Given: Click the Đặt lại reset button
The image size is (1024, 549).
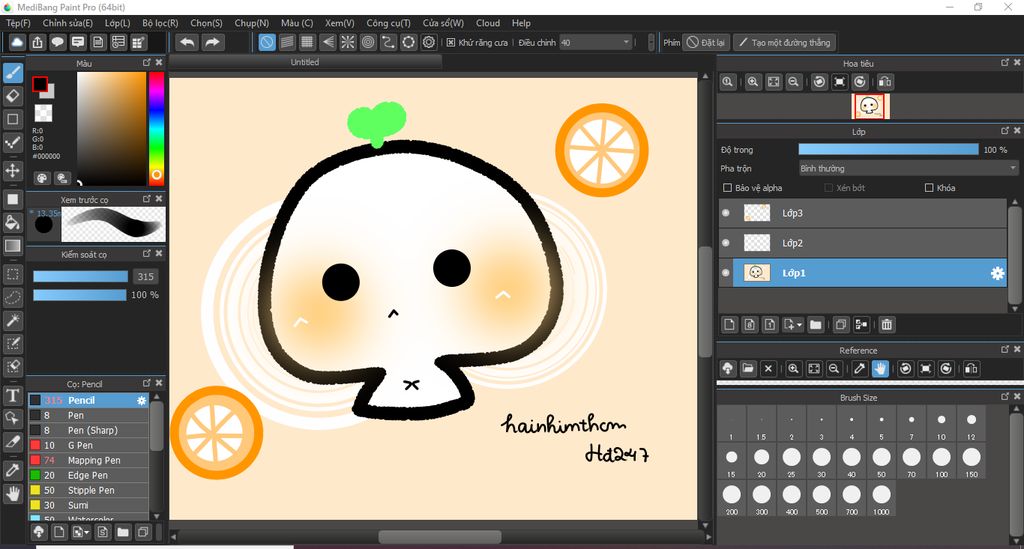Looking at the screenshot, I should (707, 42).
